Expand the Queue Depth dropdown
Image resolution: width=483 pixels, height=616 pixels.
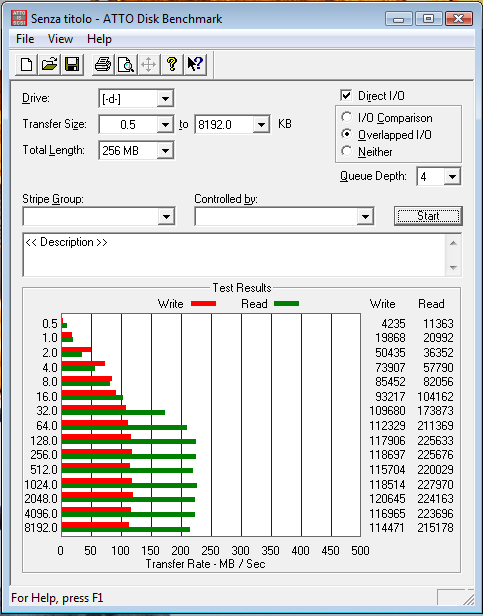[452, 176]
